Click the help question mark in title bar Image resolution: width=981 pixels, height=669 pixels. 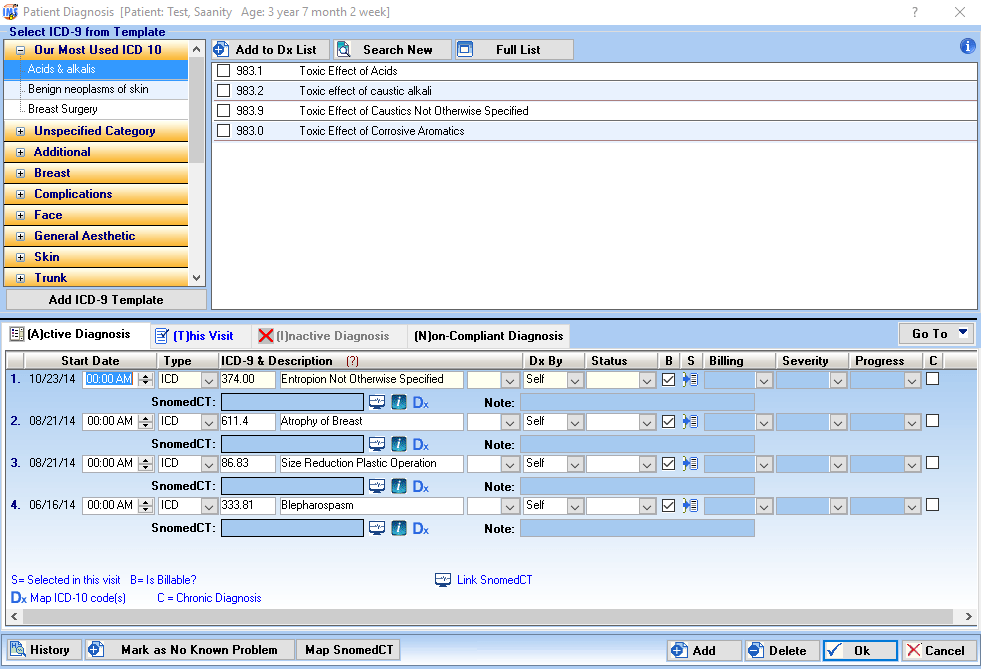coord(915,12)
